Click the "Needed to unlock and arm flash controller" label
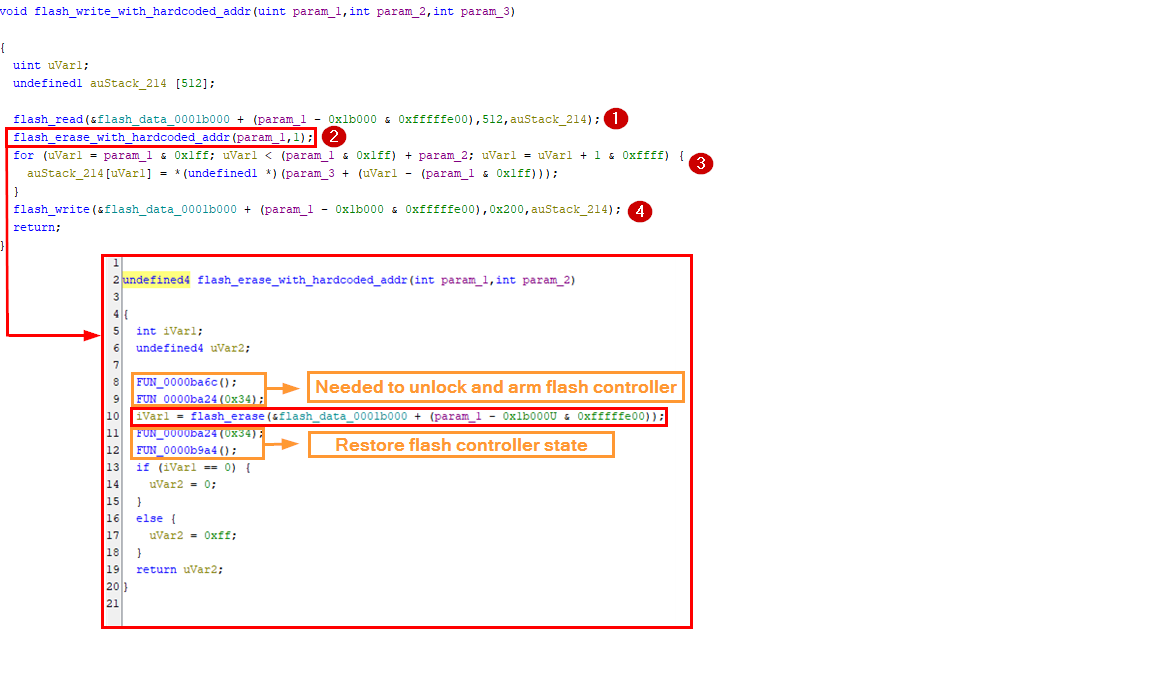1174x690 pixels. (495, 387)
